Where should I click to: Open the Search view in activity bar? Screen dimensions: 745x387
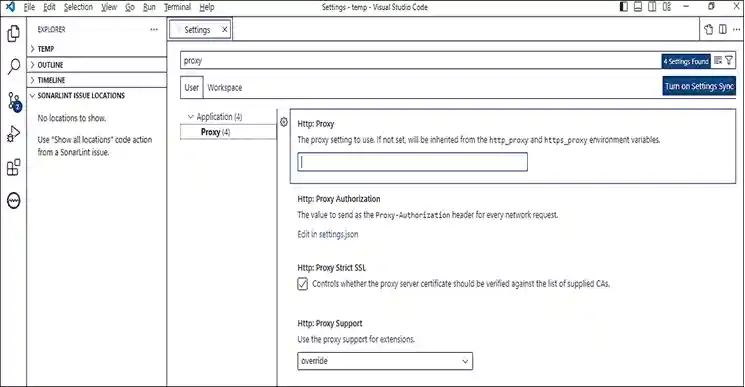tap(14, 66)
